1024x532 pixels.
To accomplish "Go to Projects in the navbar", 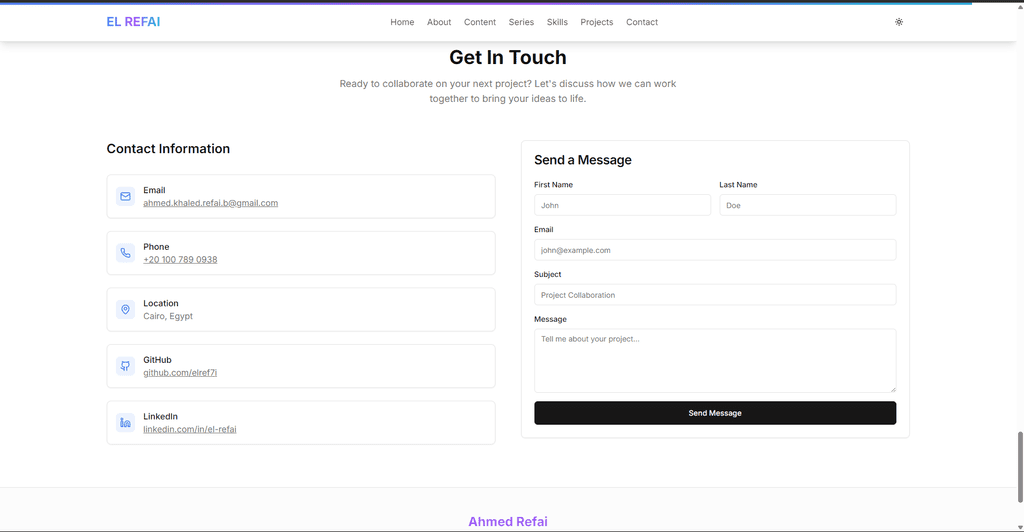I will click(x=597, y=22).
